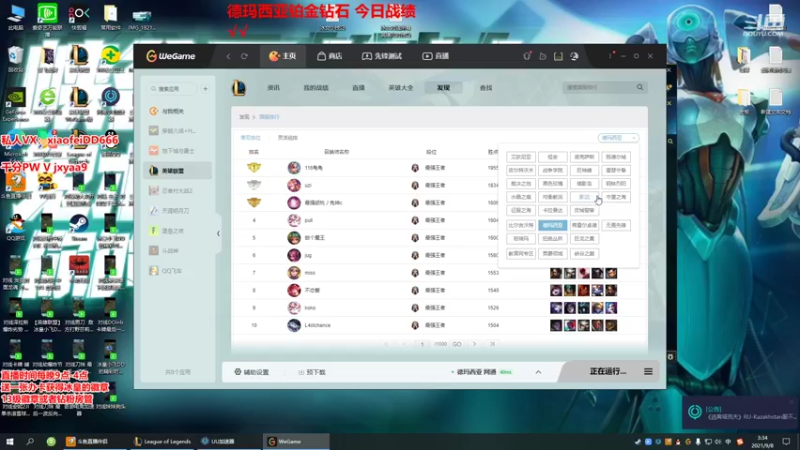Open the 直播 tab in WeGame top bar

436,56
